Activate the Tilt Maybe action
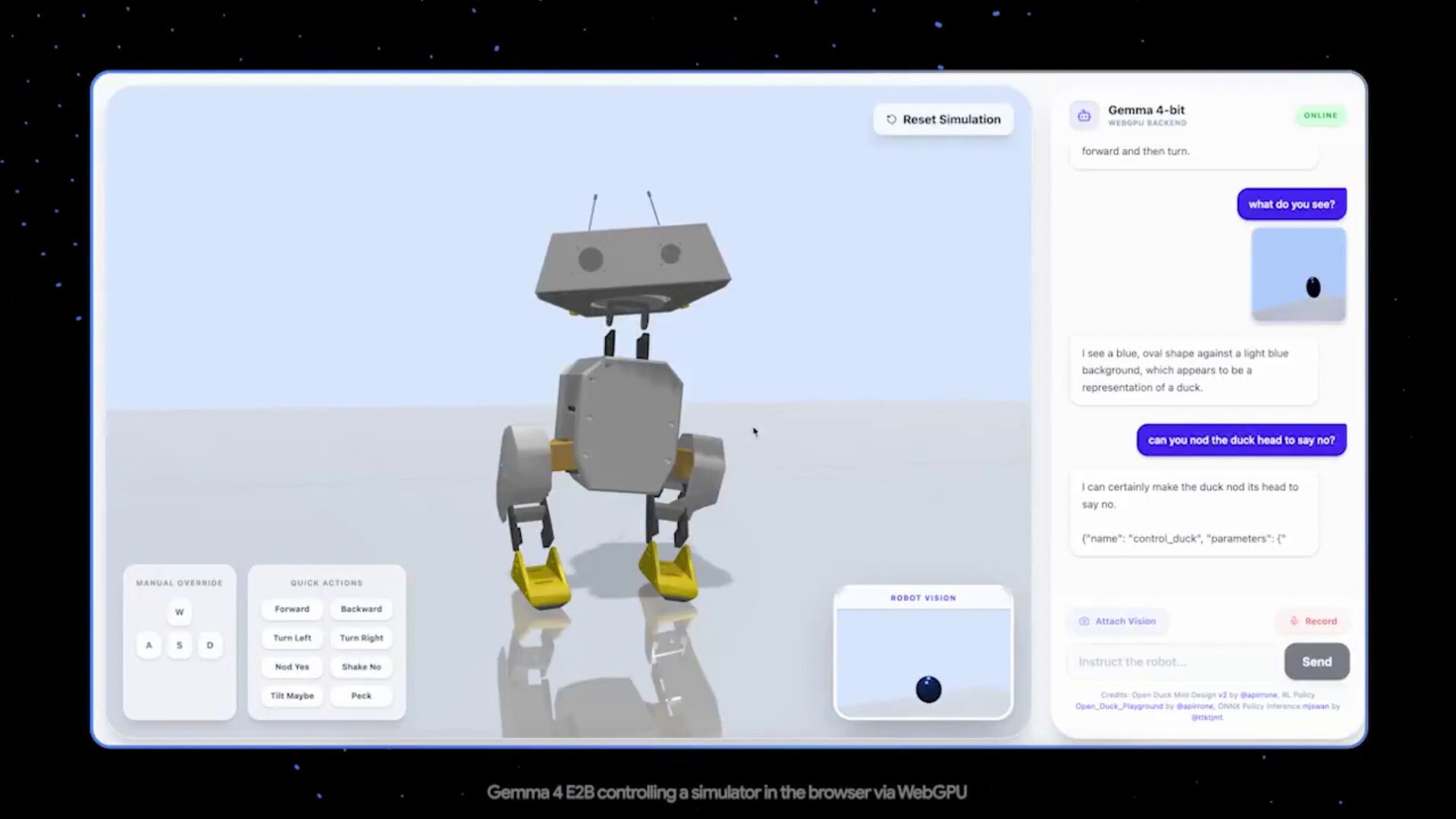The height and width of the screenshot is (819, 1456). [292, 695]
